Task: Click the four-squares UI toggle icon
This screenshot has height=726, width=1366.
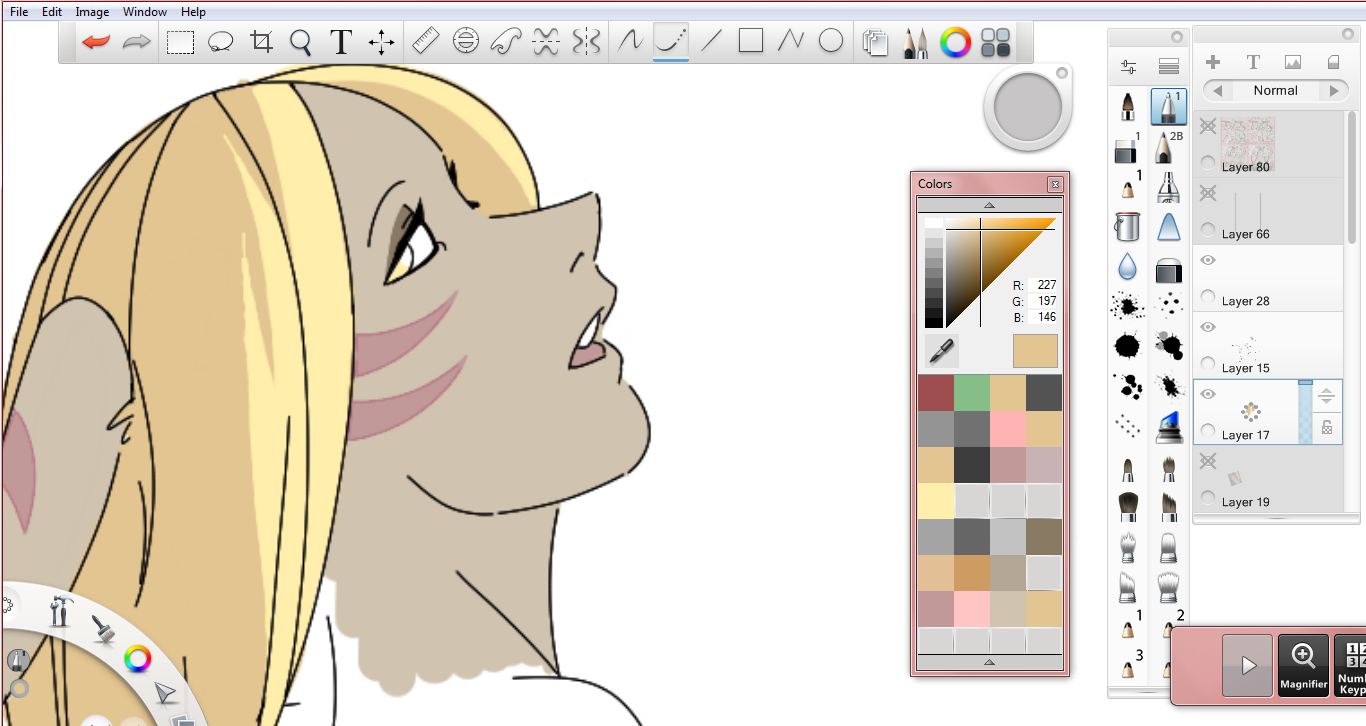Action: pos(996,42)
